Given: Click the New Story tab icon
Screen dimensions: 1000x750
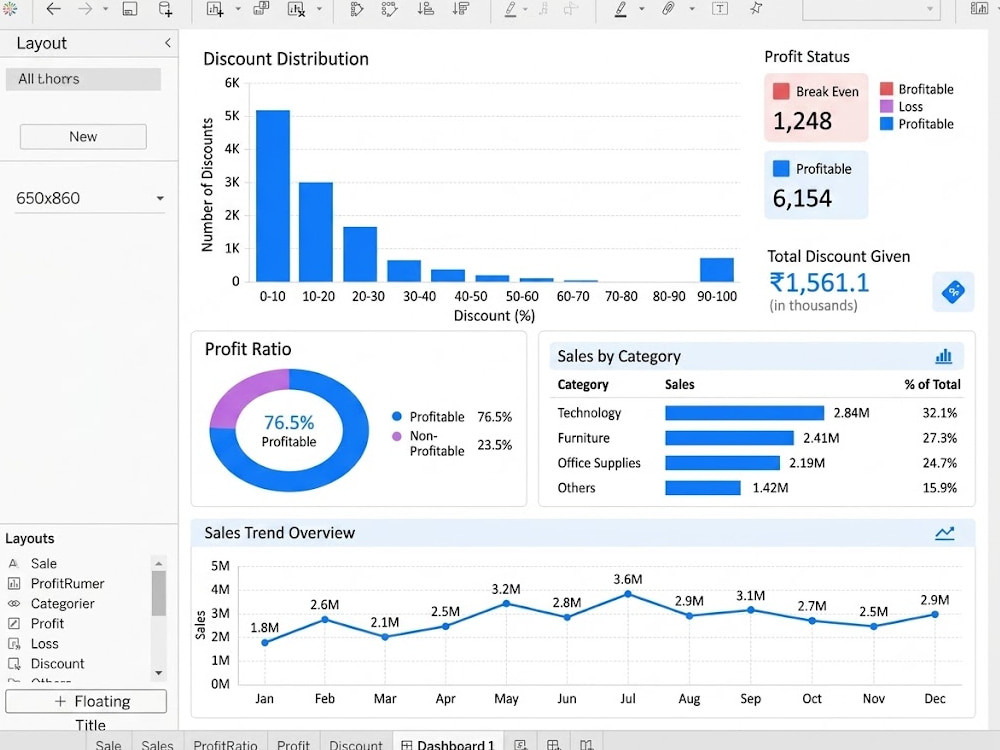Looking at the screenshot, I should point(586,744).
